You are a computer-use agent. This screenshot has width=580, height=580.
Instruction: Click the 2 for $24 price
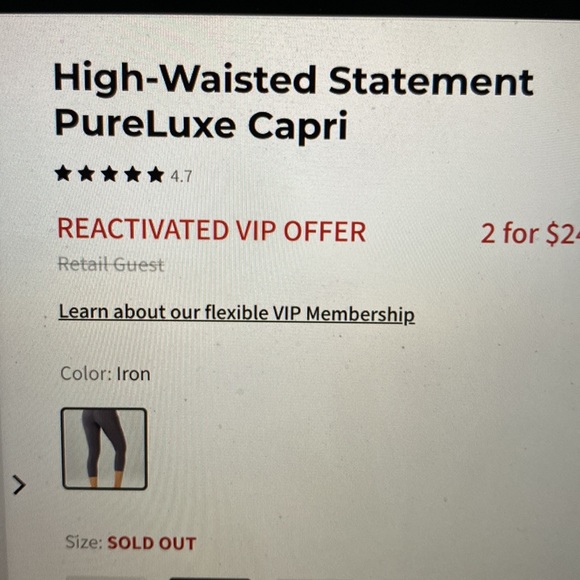[530, 235]
